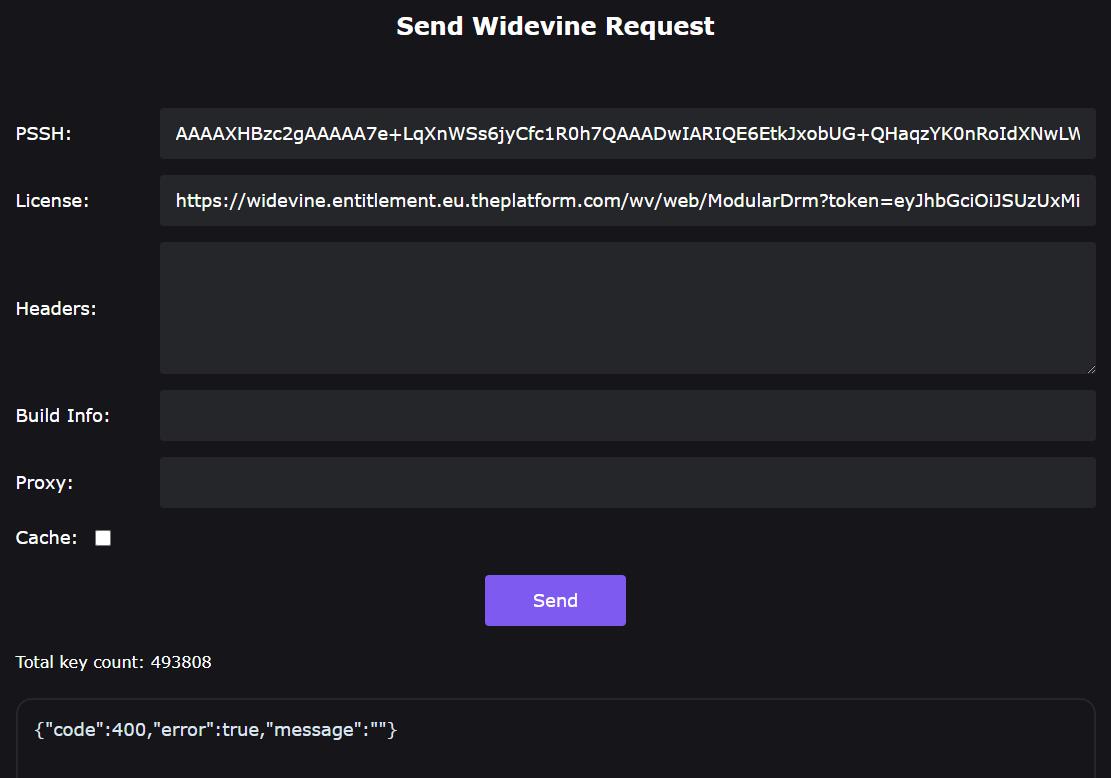This screenshot has height=778, width=1111.
Task: Click the PSSH input field
Action: pos(627,134)
